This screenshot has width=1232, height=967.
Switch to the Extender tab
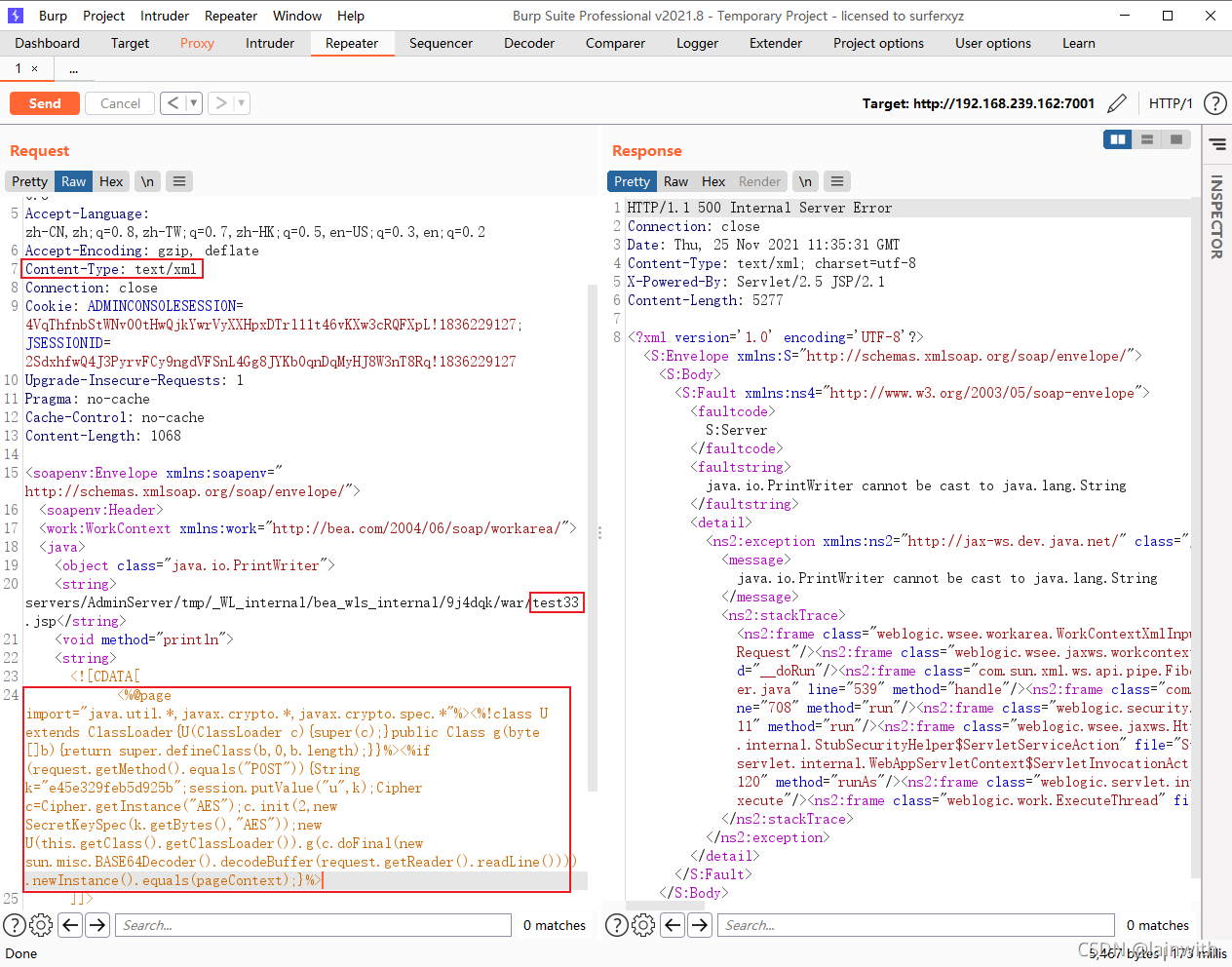[776, 43]
